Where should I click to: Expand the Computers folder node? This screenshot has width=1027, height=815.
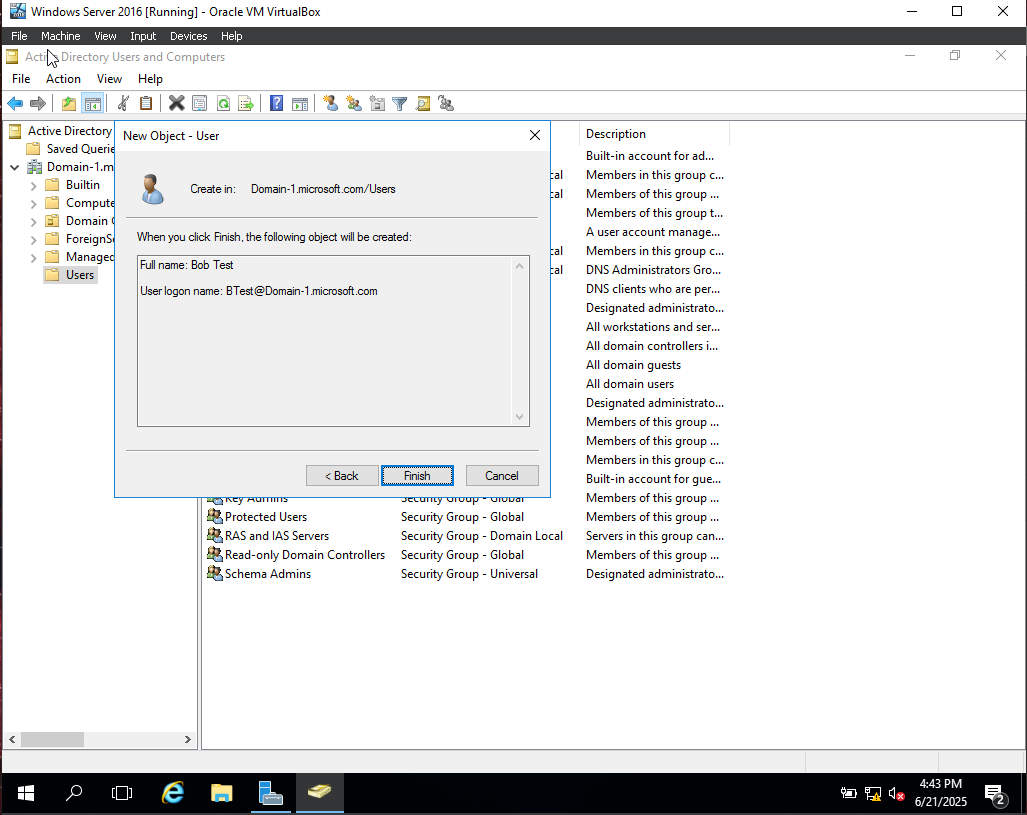pyautogui.click(x=33, y=203)
